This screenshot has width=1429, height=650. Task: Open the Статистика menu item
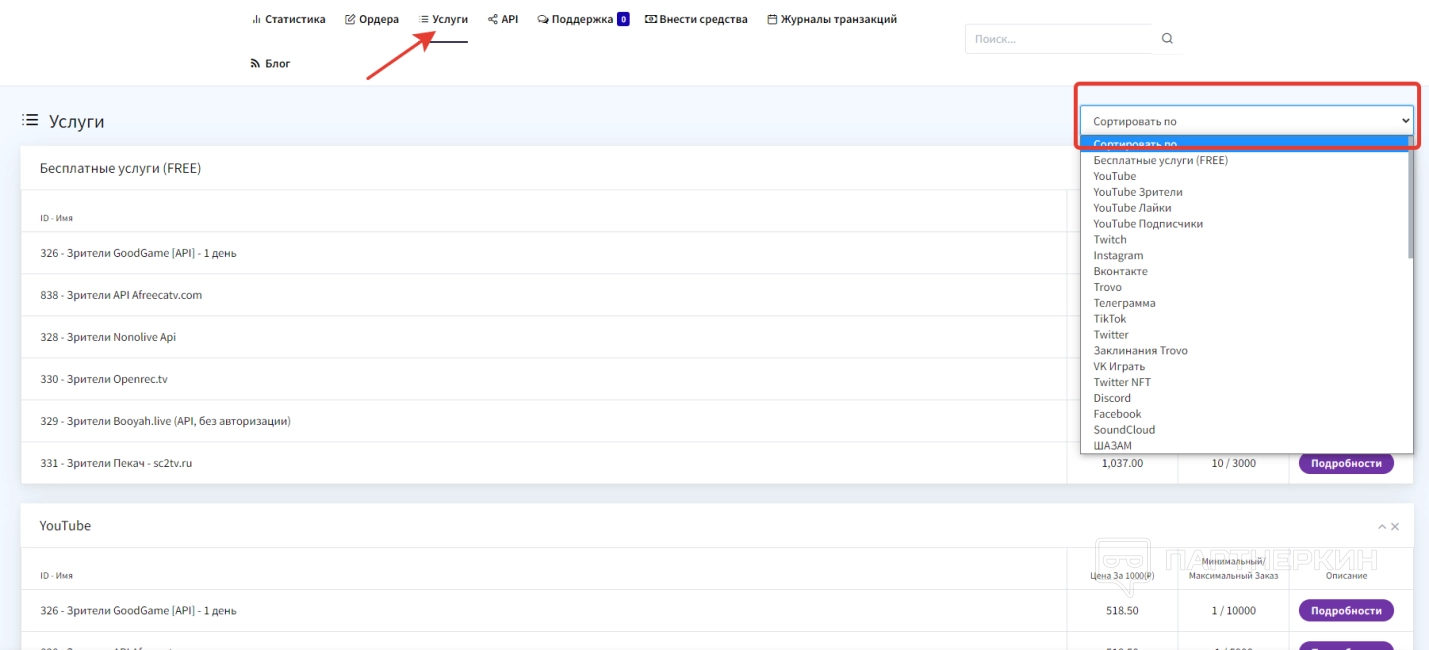(x=288, y=19)
